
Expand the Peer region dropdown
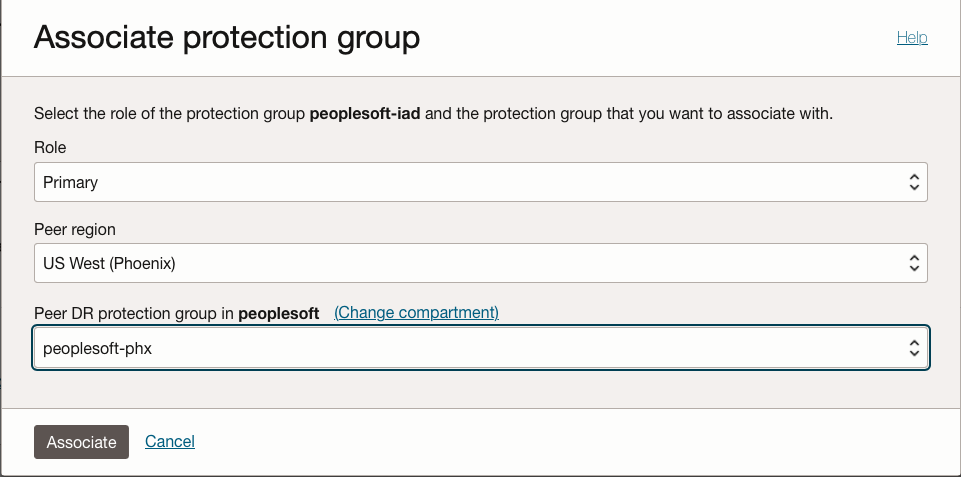(x=480, y=264)
